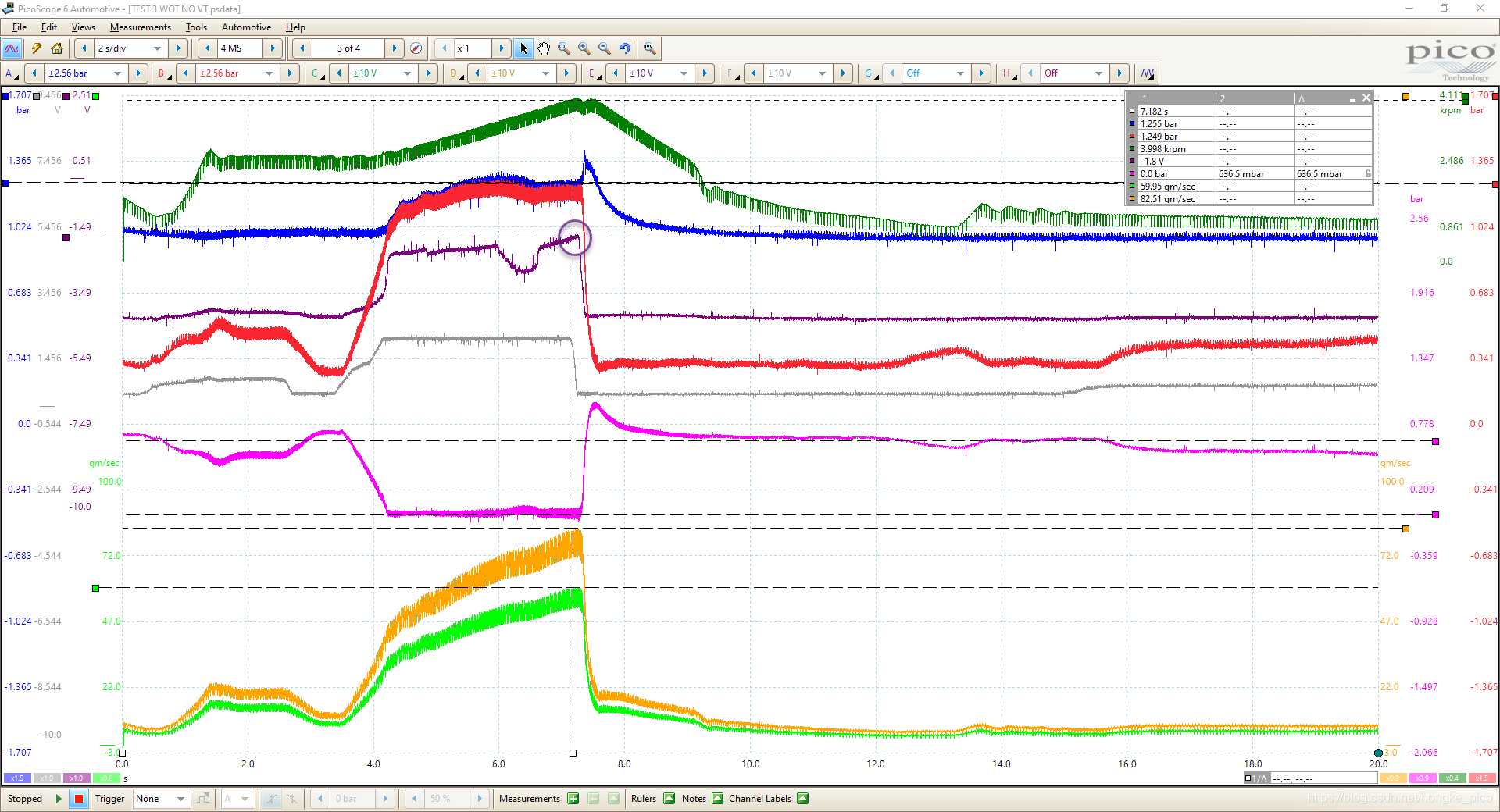Click the zoom out tool
The width and height of the screenshot is (1500, 812).
tap(605, 48)
